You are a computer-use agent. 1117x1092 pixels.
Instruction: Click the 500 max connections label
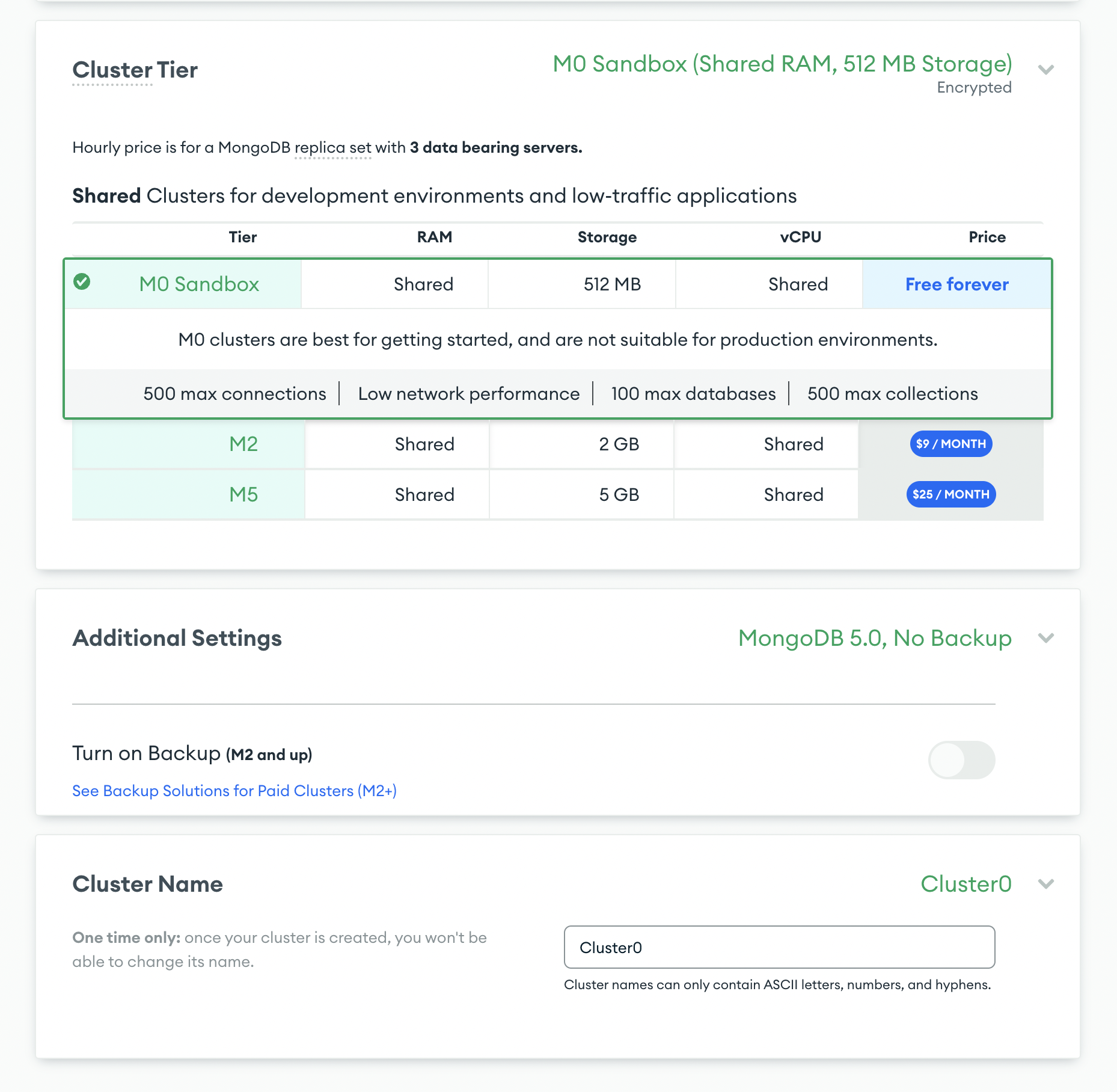click(x=234, y=394)
